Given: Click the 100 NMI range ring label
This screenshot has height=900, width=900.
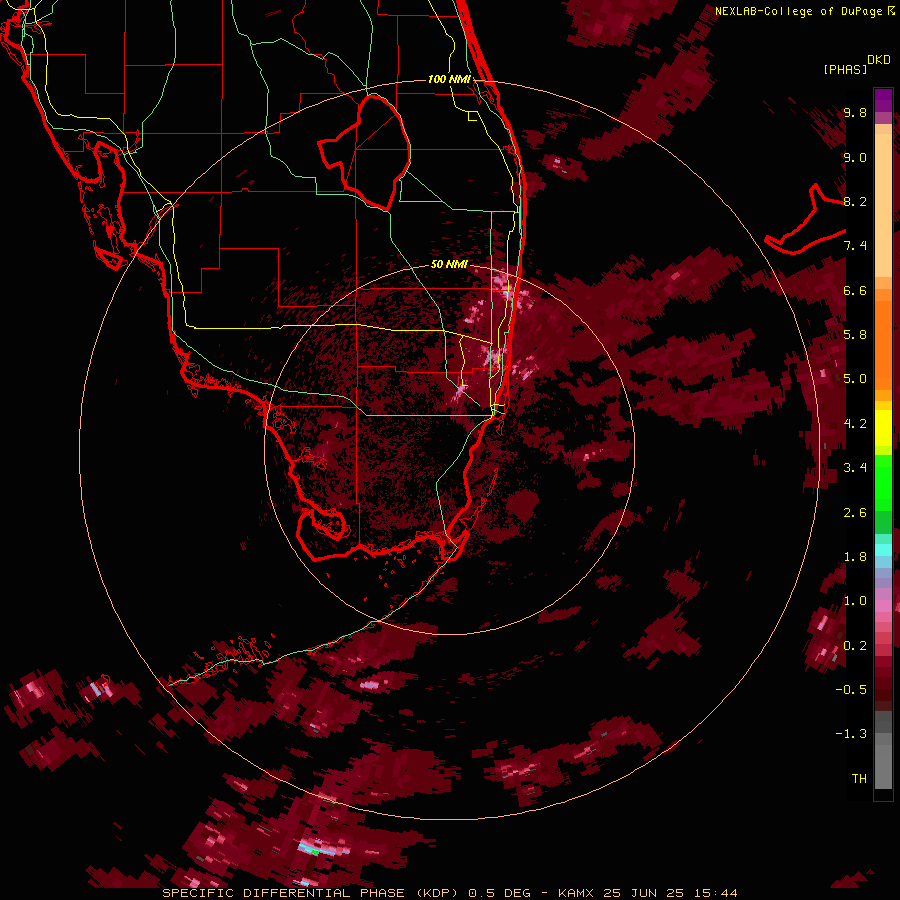Looking at the screenshot, I should (x=449, y=79).
